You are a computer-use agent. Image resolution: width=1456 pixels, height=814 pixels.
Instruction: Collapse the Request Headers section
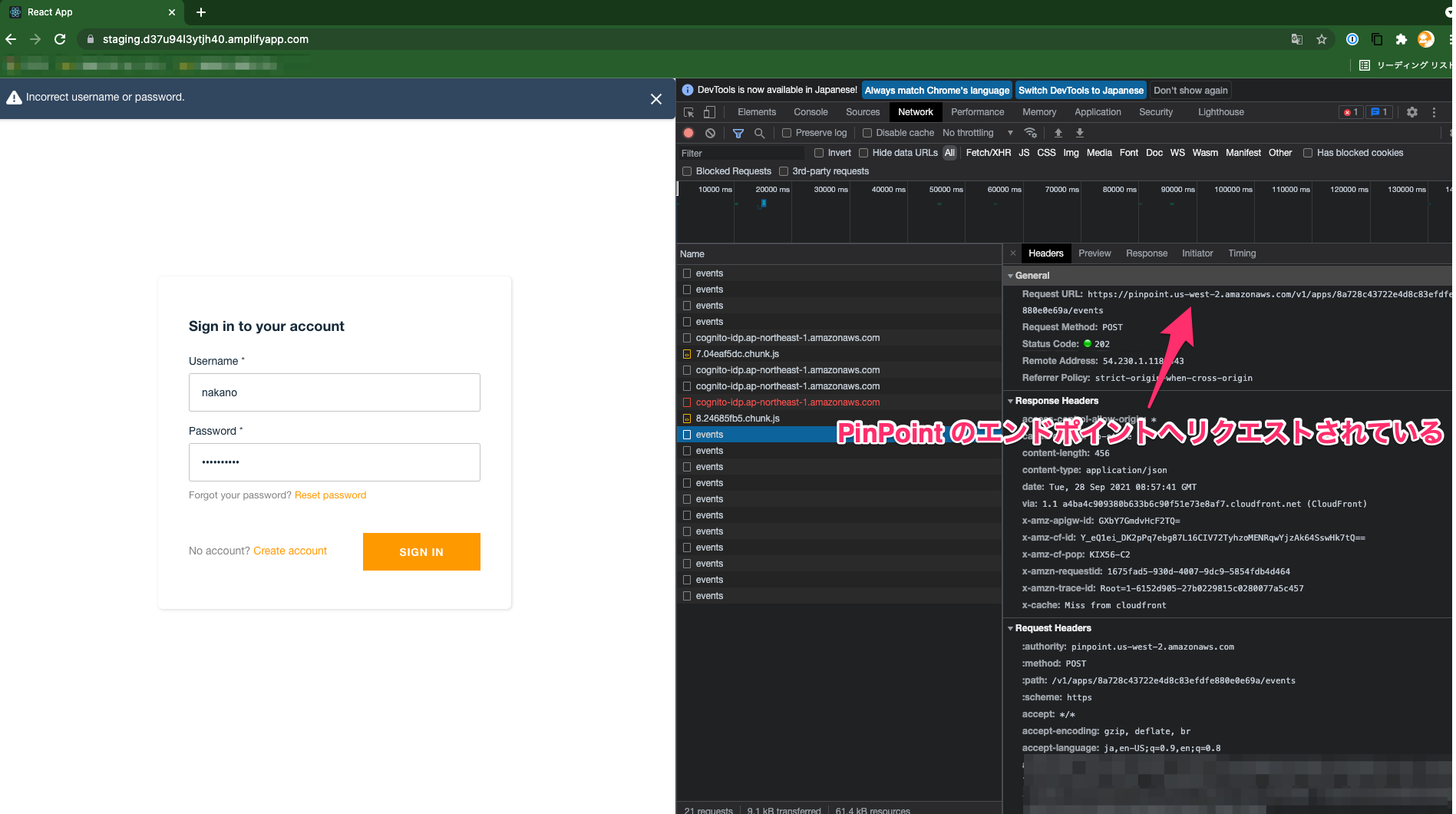click(x=1011, y=628)
